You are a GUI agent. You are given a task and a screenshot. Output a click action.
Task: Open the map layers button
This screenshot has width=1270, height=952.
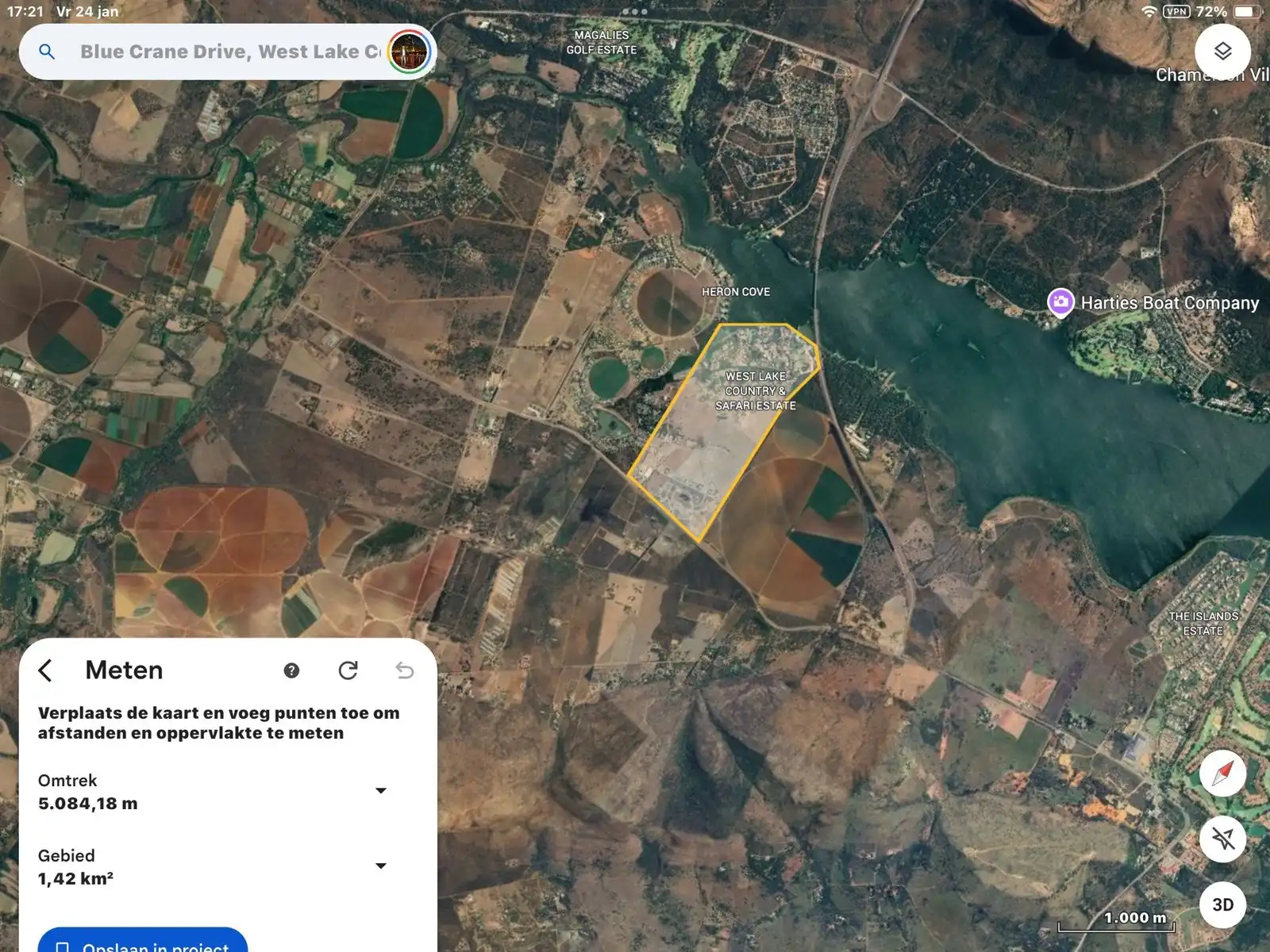click(1222, 52)
